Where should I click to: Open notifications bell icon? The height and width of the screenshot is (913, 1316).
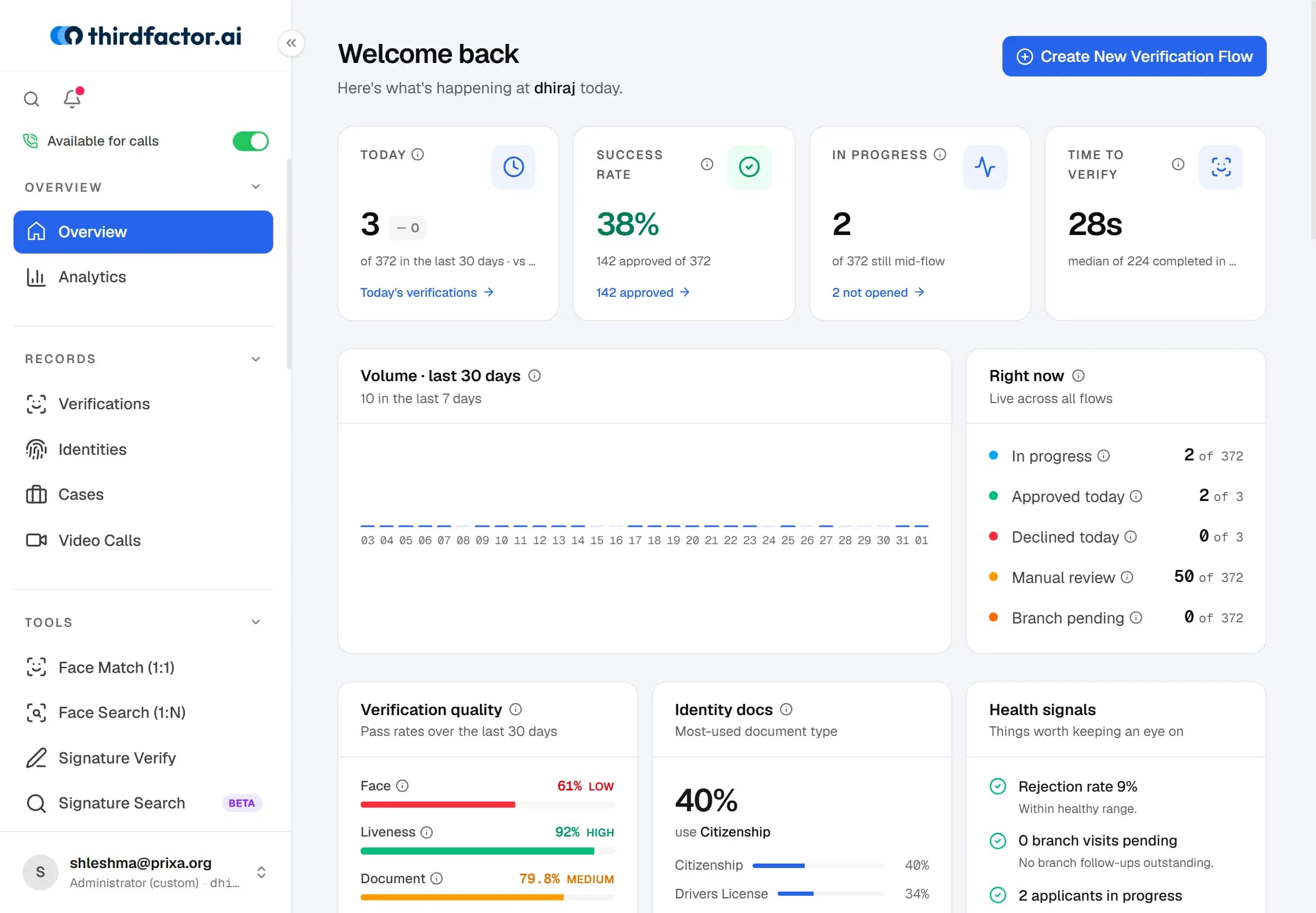[72, 98]
